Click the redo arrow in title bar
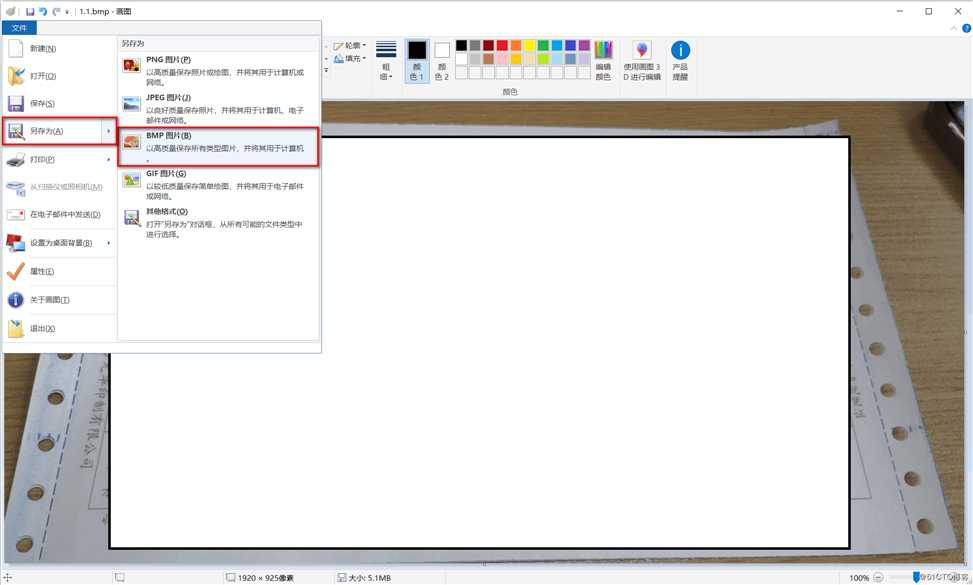 click(x=56, y=11)
